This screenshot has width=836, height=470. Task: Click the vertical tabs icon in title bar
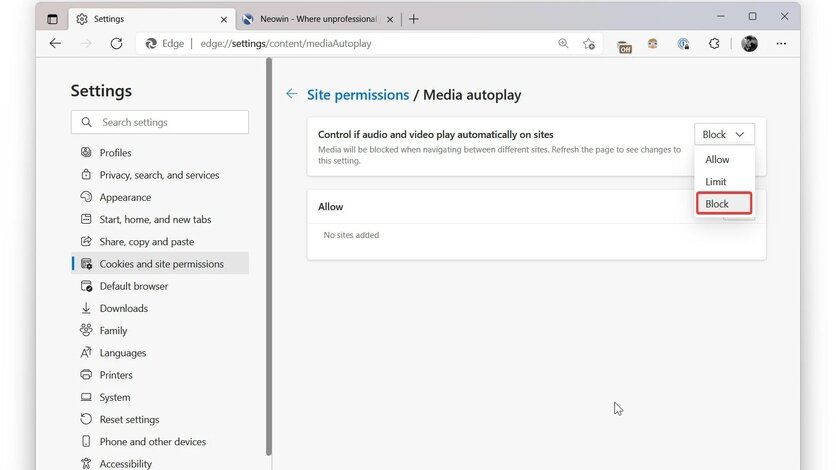point(52,19)
